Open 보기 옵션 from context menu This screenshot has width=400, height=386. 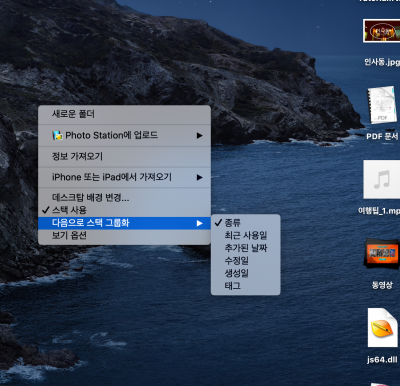click(x=124, y=235)
